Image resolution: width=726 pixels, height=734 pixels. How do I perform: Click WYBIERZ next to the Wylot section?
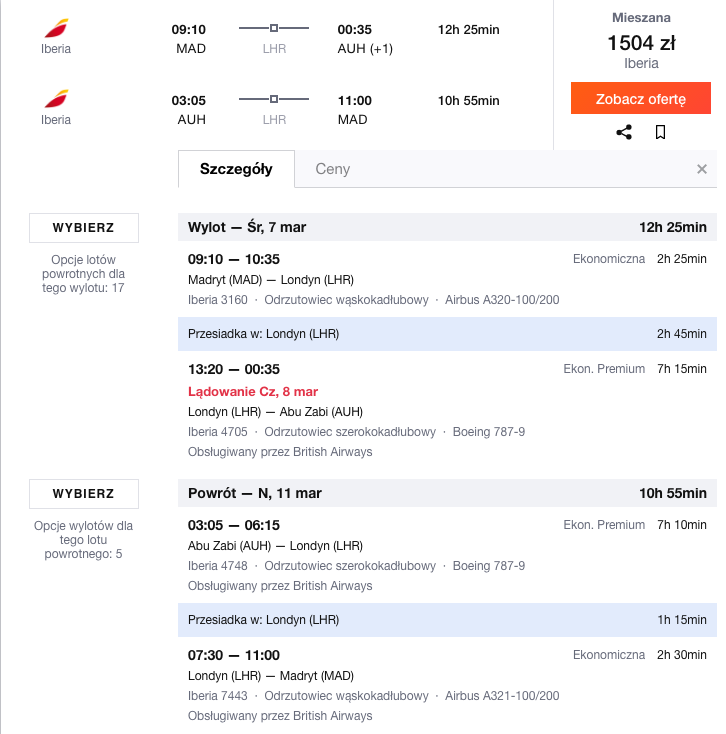coord(84,228)
